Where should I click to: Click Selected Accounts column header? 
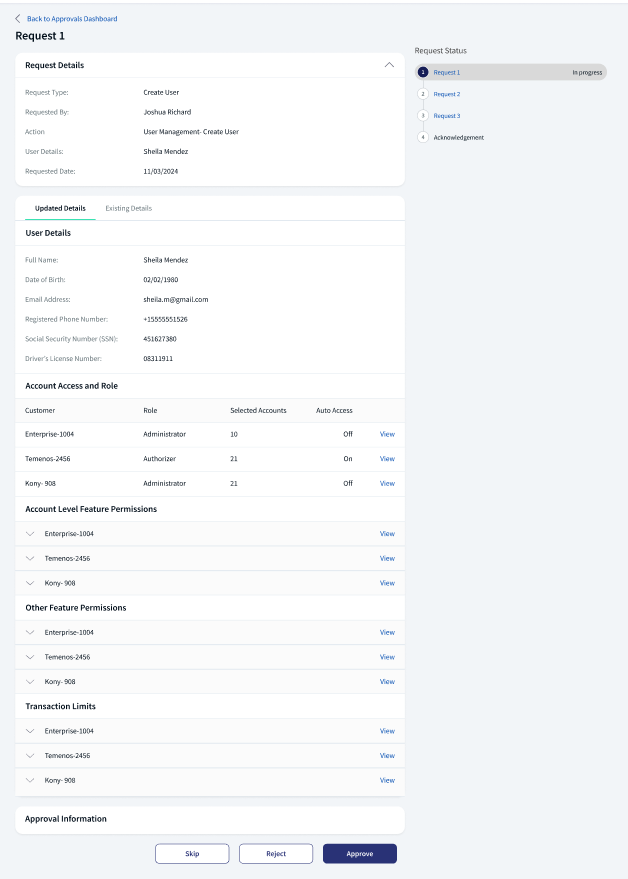coord(258,410)
